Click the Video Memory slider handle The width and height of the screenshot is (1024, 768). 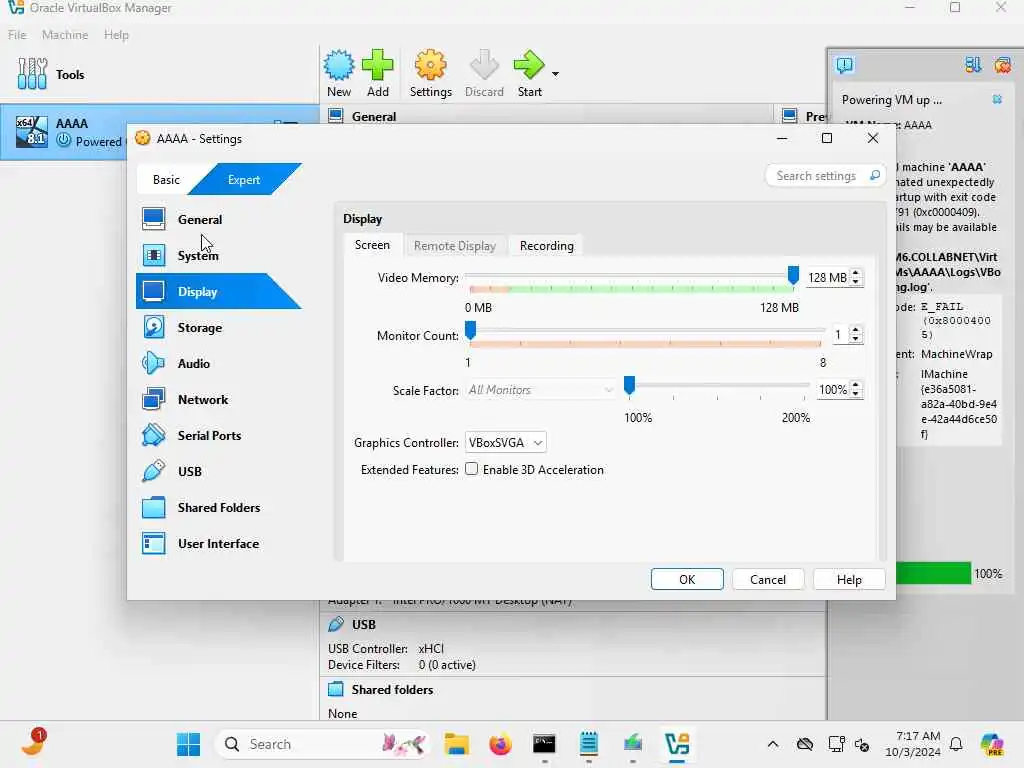click(793, 276)
